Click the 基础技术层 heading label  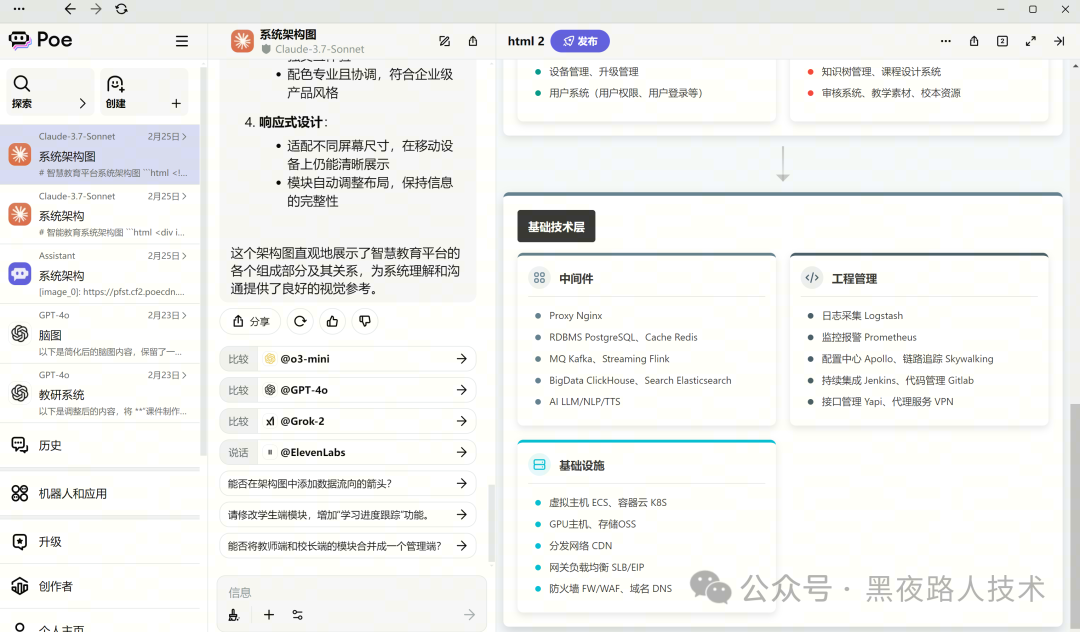pos(557,227)
